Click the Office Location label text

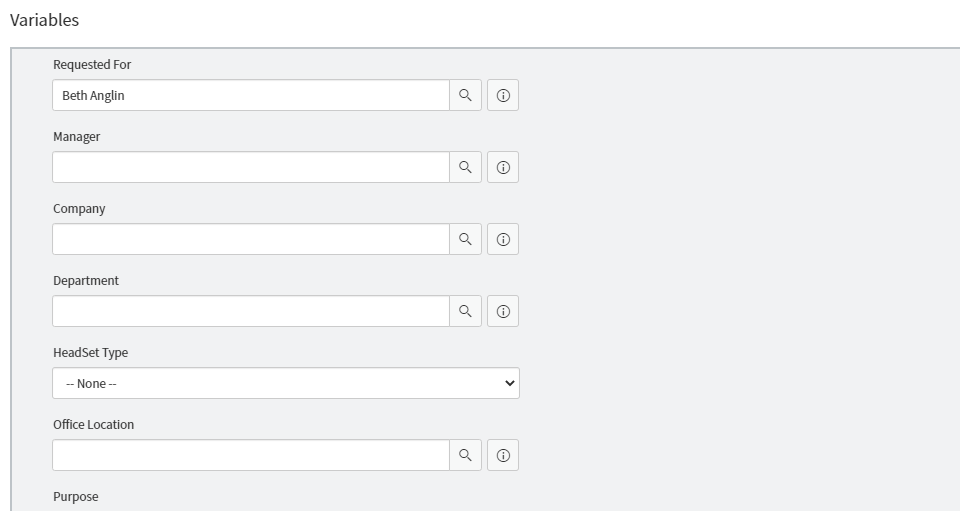tap(93, 425)
